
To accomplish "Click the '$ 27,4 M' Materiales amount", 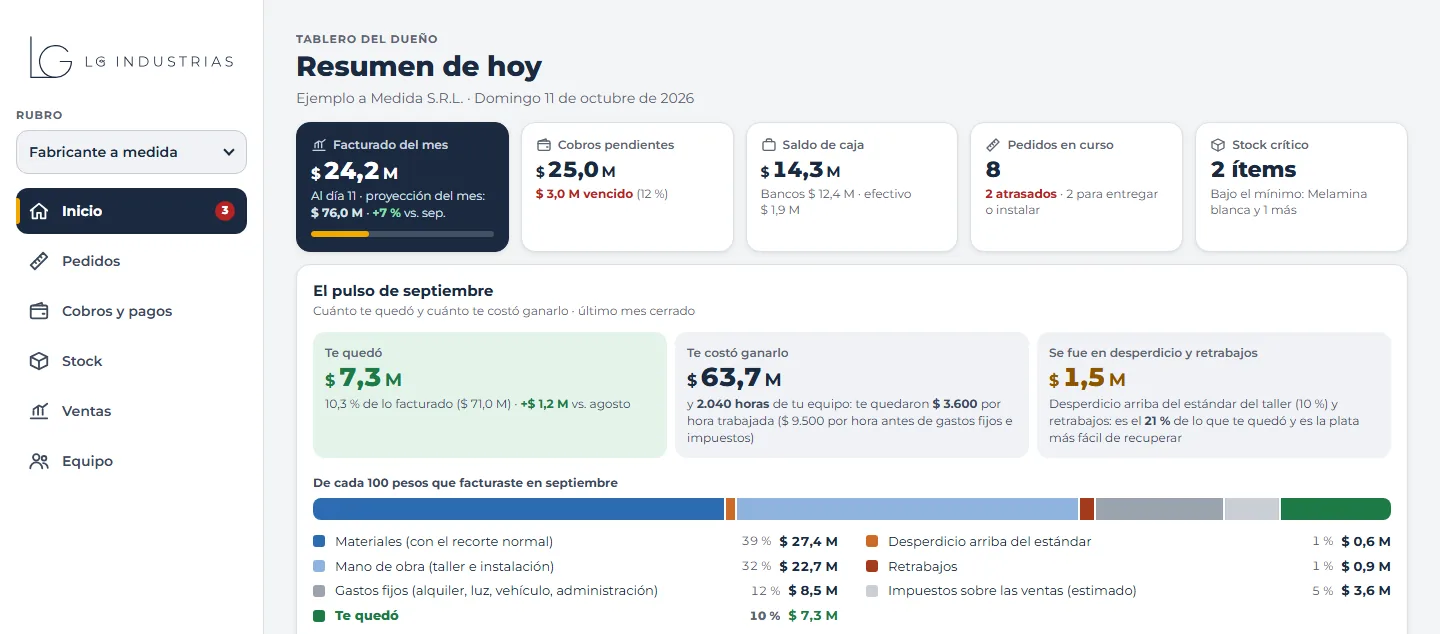I will click(808, 541).
